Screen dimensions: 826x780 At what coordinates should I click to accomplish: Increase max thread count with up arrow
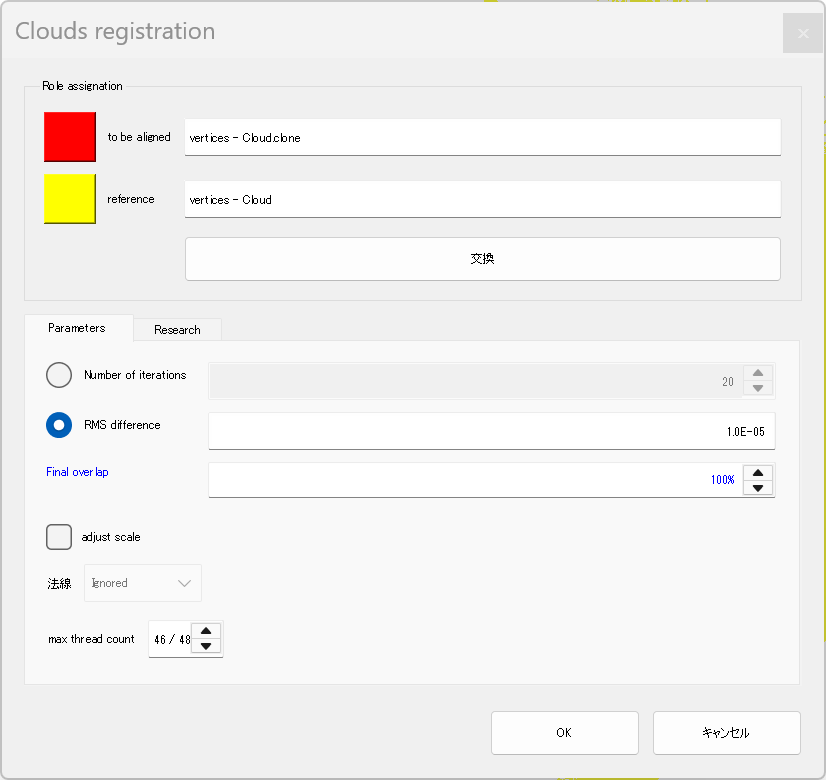(206, 631)
